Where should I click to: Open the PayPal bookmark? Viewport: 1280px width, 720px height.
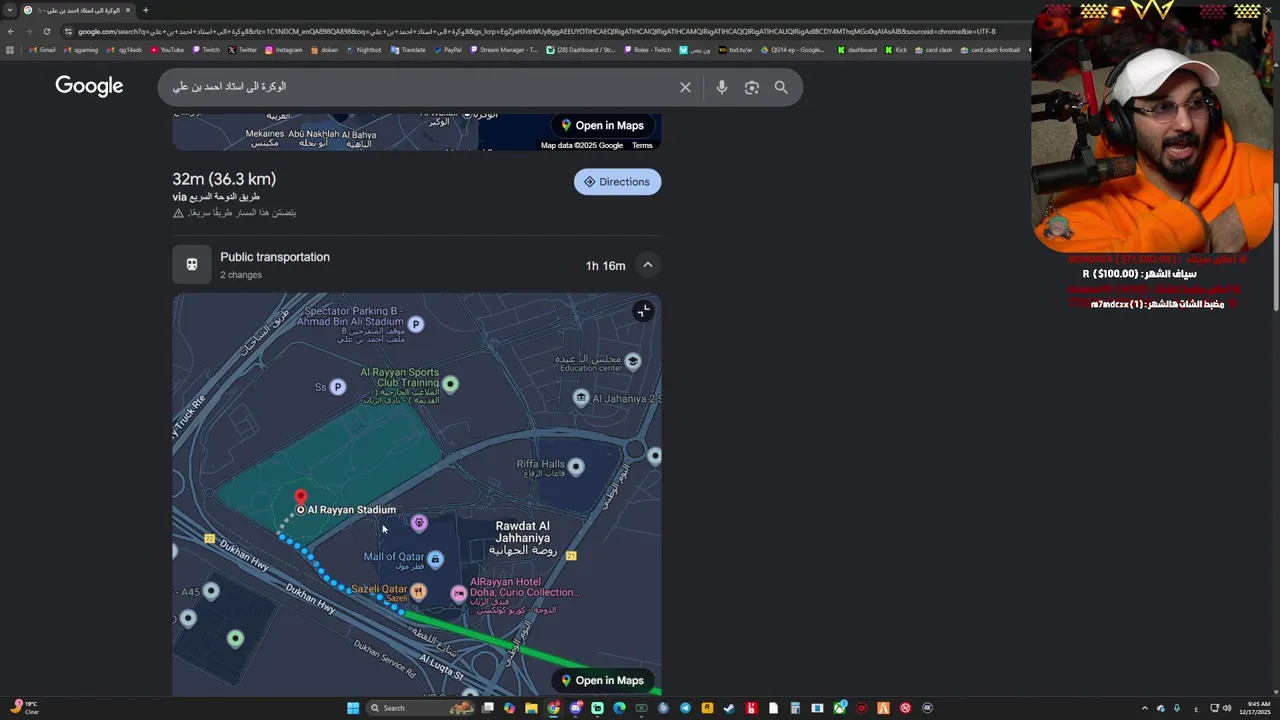tap(448, 50)
